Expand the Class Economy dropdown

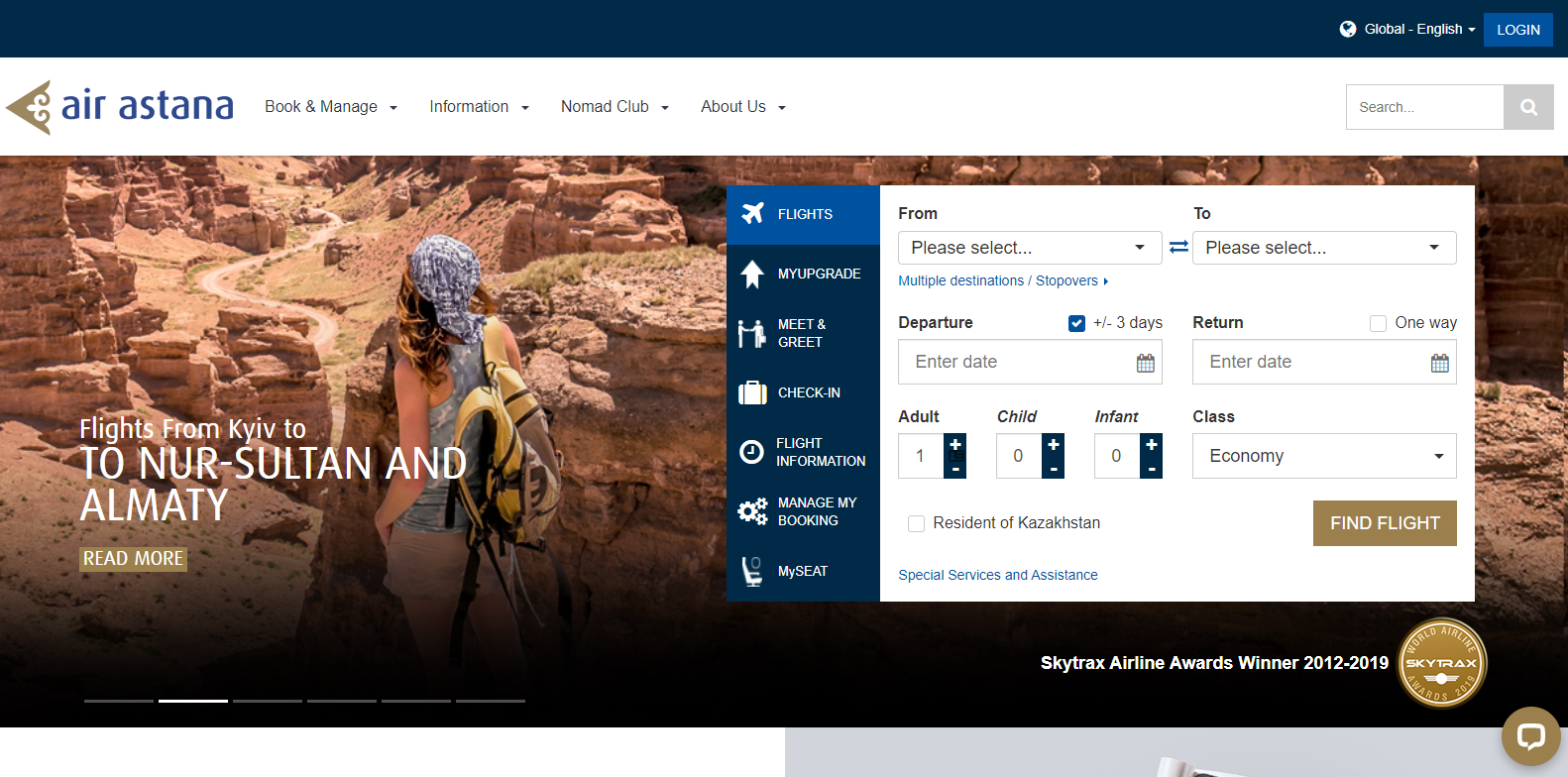coord(1323,456)
